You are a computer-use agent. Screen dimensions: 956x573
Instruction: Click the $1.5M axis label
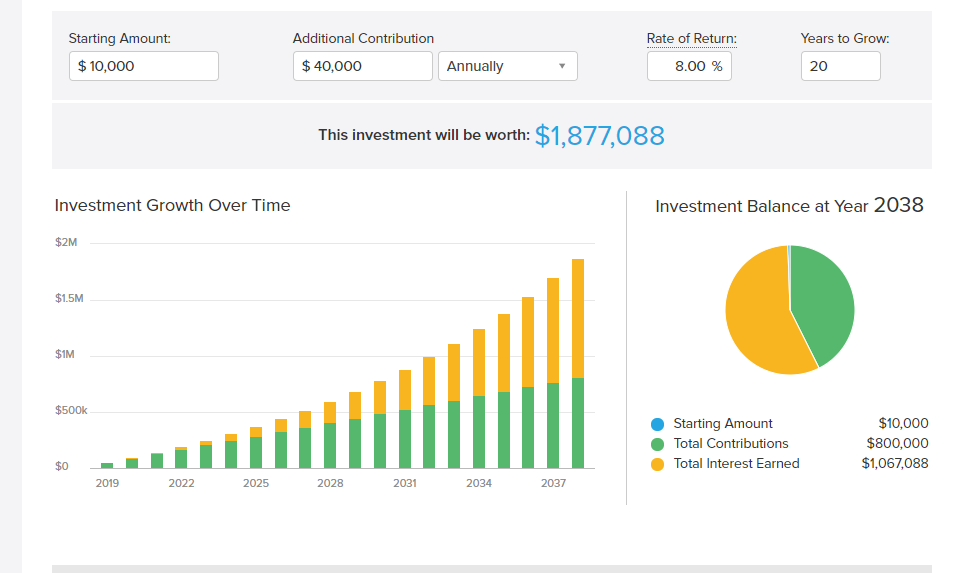69,299
